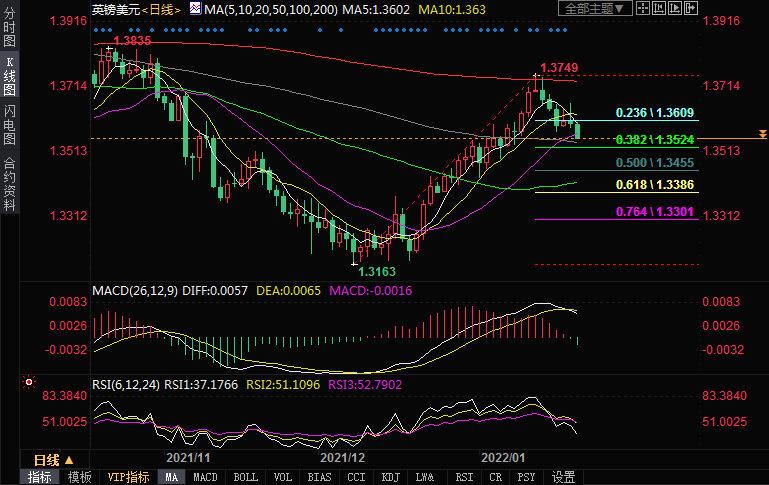This screenshot has height=485, width=769.
Task: Click the 2021/11 date label
Action: pos(188,458)
